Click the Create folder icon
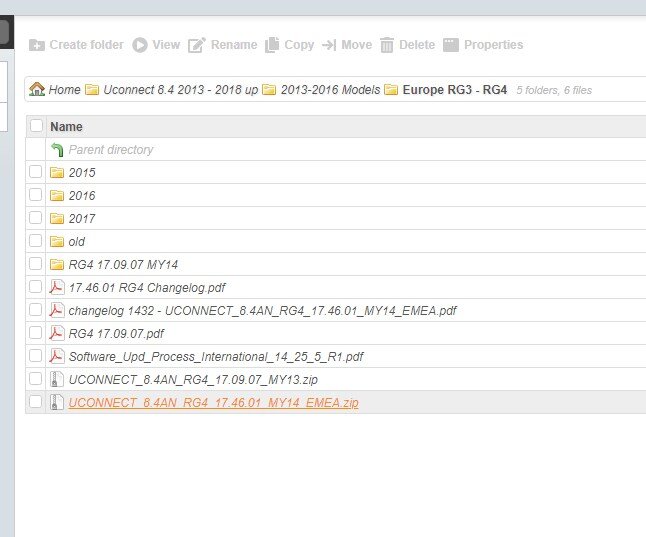 pyautogui.click(x=37, y=45)
